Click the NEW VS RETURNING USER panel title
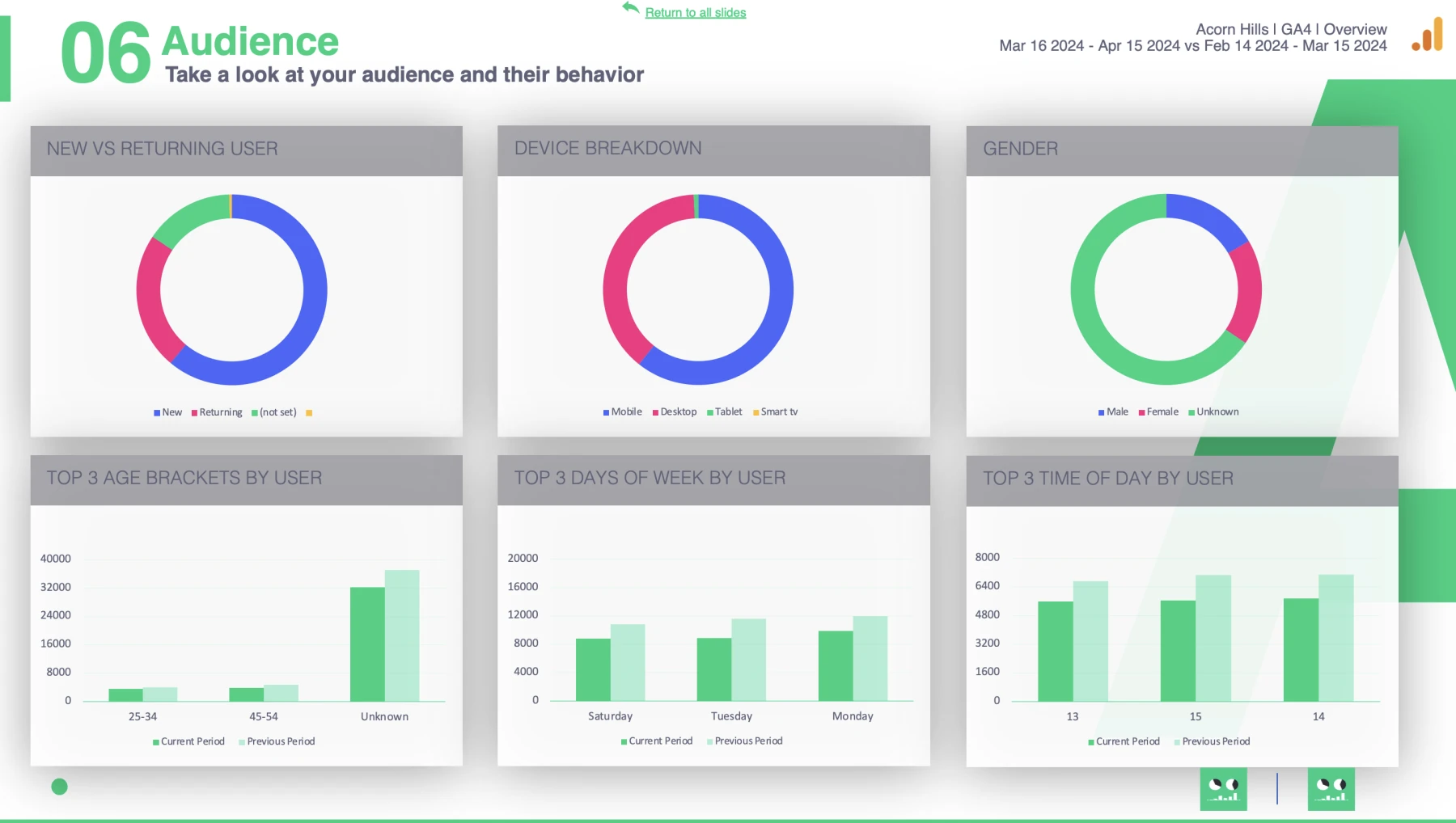The width and height of the screenshot is (1456, 823). 162,149
